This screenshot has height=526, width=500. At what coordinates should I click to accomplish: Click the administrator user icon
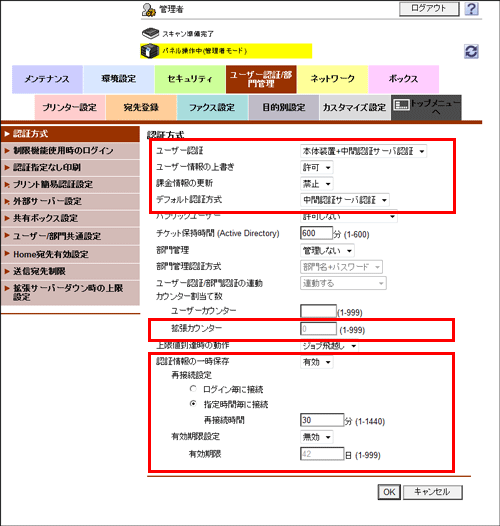[x=148, y=10]
